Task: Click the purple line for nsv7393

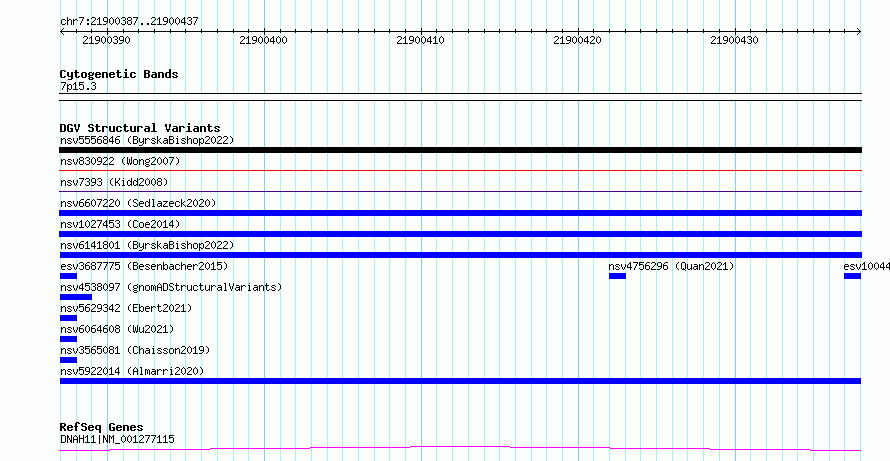Action: click(460, 191)
